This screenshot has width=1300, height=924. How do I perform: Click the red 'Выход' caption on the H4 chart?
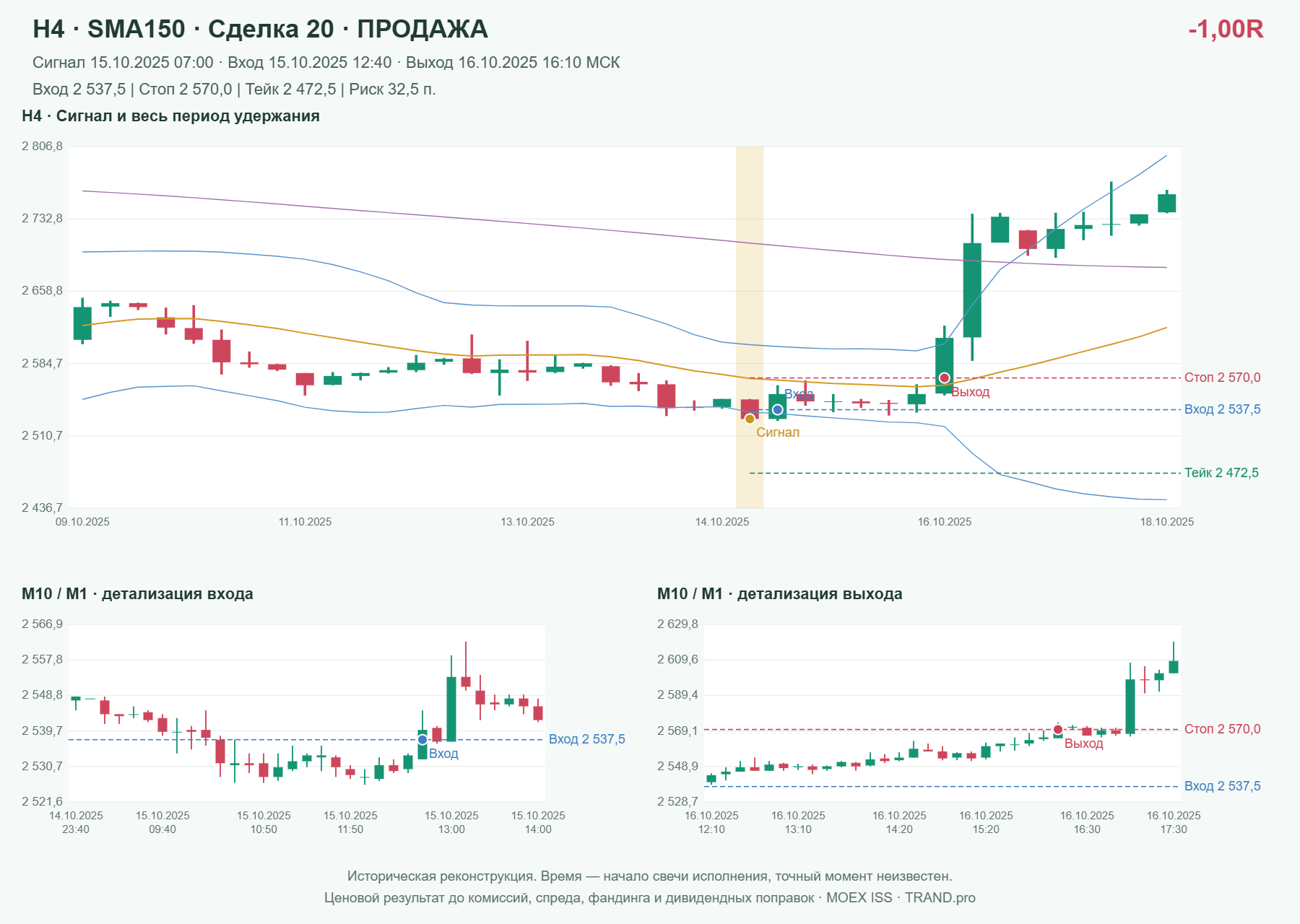tap(970, 392)
